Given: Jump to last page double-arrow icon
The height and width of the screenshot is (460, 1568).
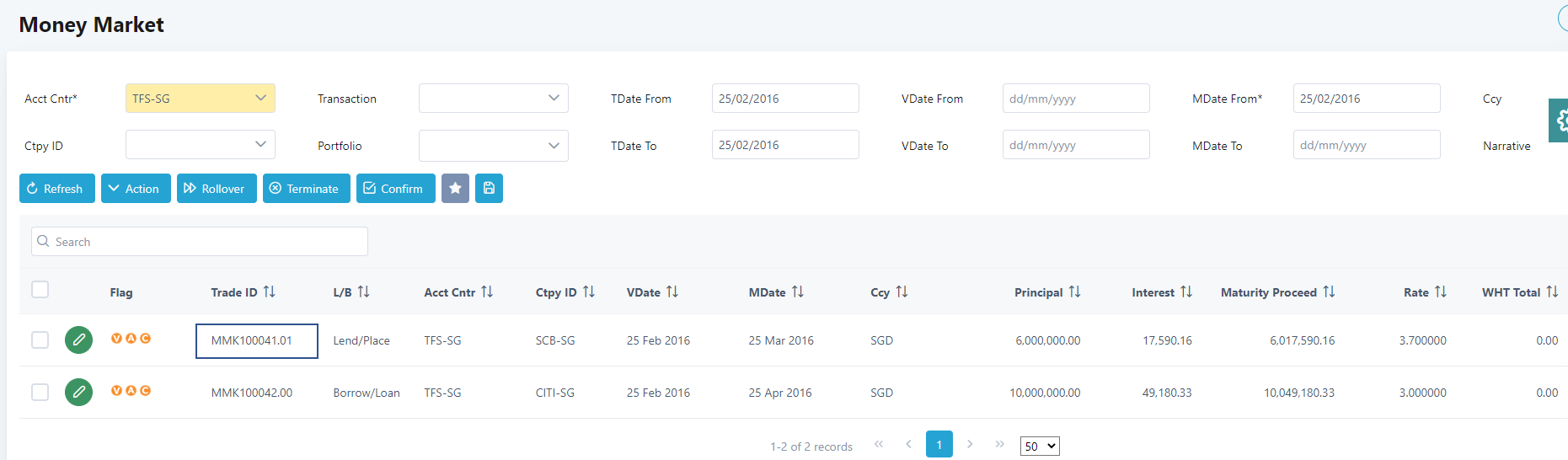Looking at the screenshot, I should [x=999, y=444].
